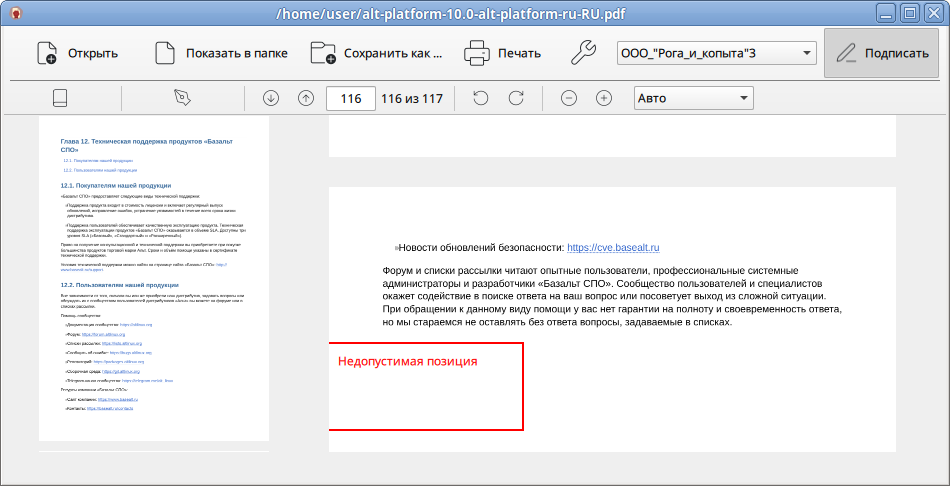This screenshot has height=486, width=950.
Task: Click the page number field 116
Action: coord(351,98)
